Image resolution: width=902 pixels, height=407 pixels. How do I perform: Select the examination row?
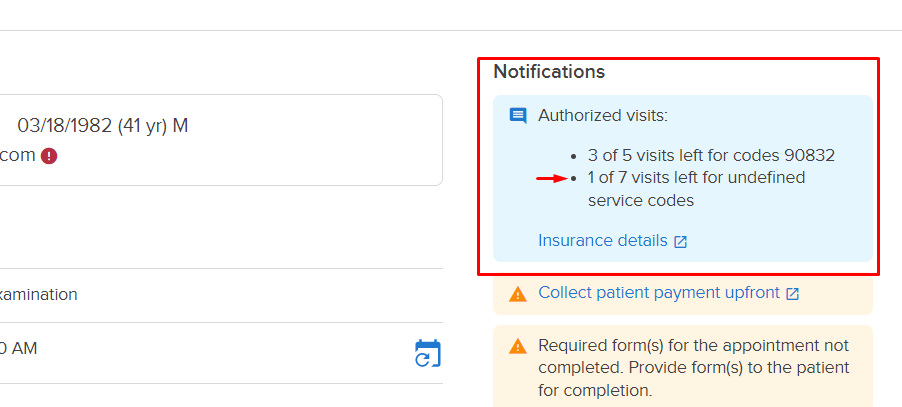(x=221, y=295)
